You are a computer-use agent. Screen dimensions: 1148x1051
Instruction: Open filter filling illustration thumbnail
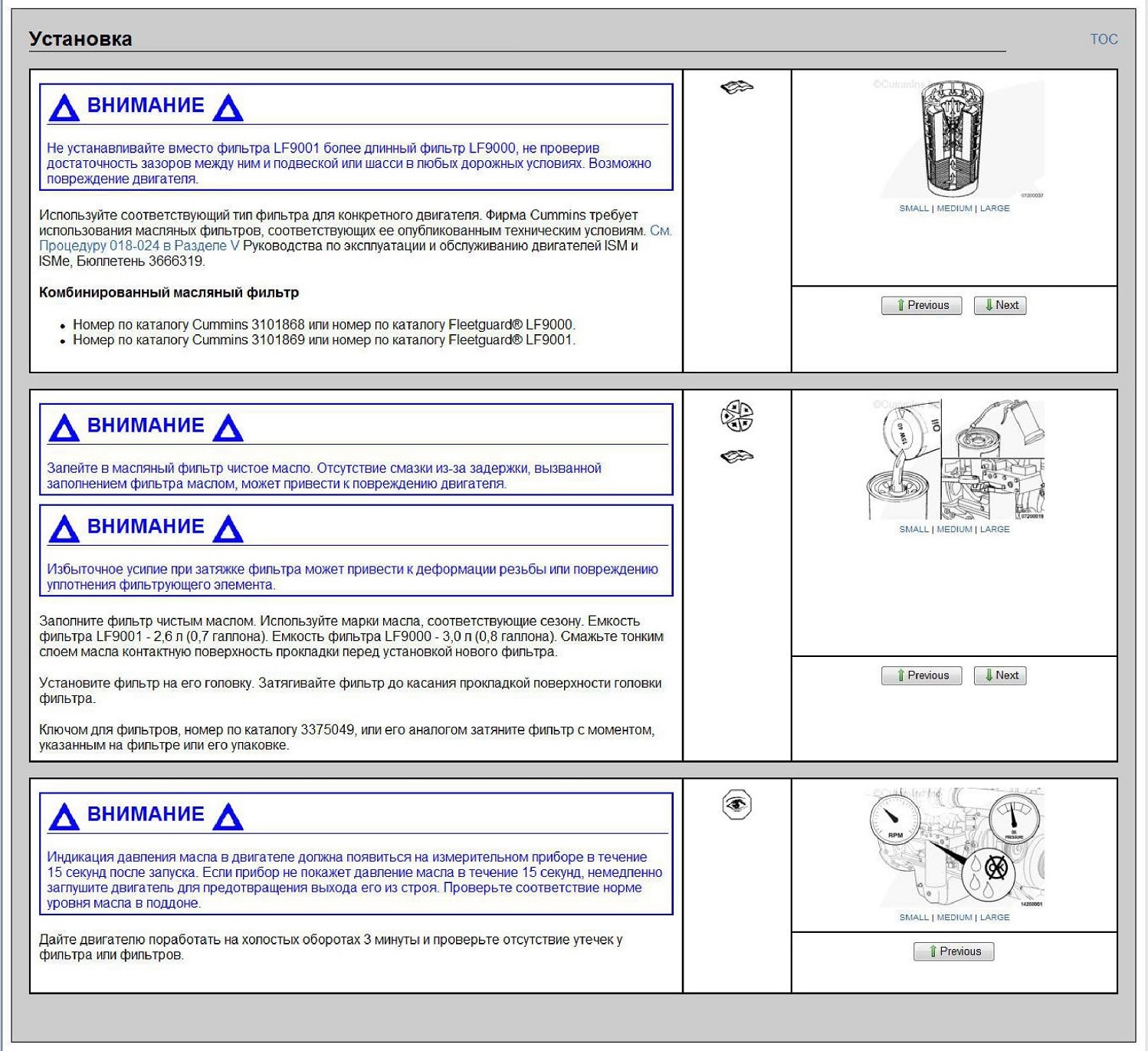pyautogui.click(x=955, y=458)
